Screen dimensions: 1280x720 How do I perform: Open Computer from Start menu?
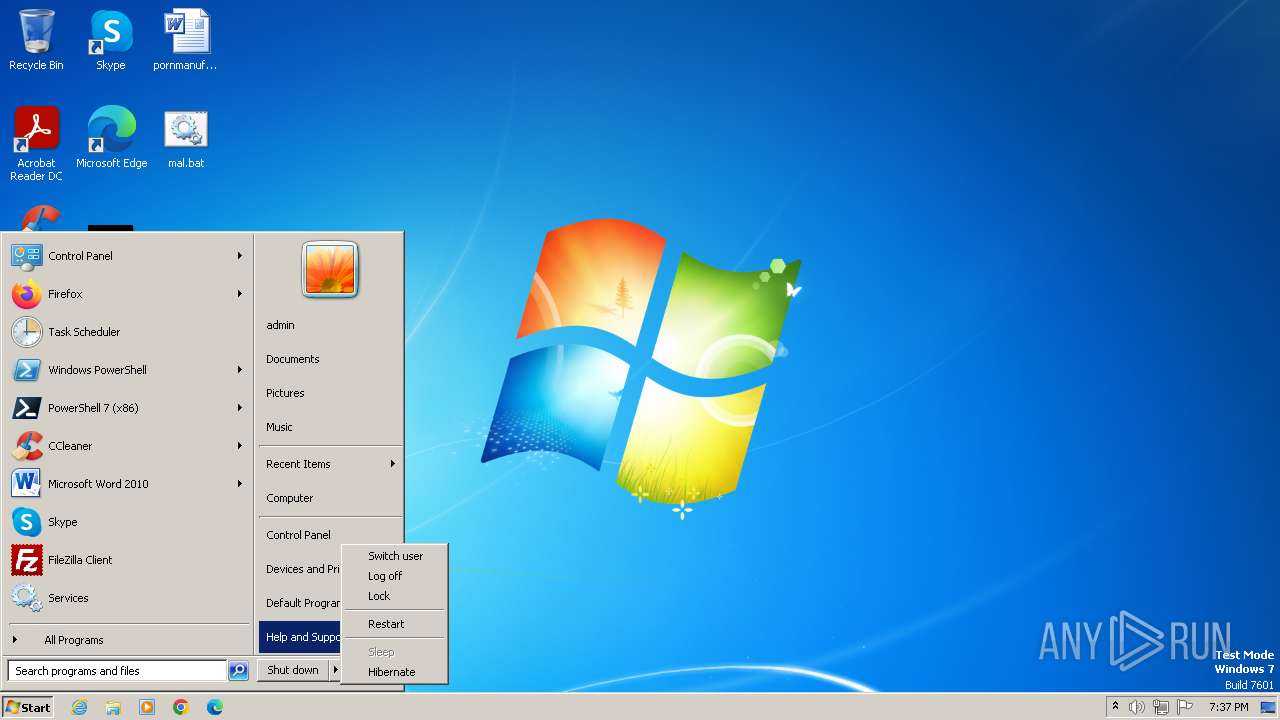pos(330,498)
